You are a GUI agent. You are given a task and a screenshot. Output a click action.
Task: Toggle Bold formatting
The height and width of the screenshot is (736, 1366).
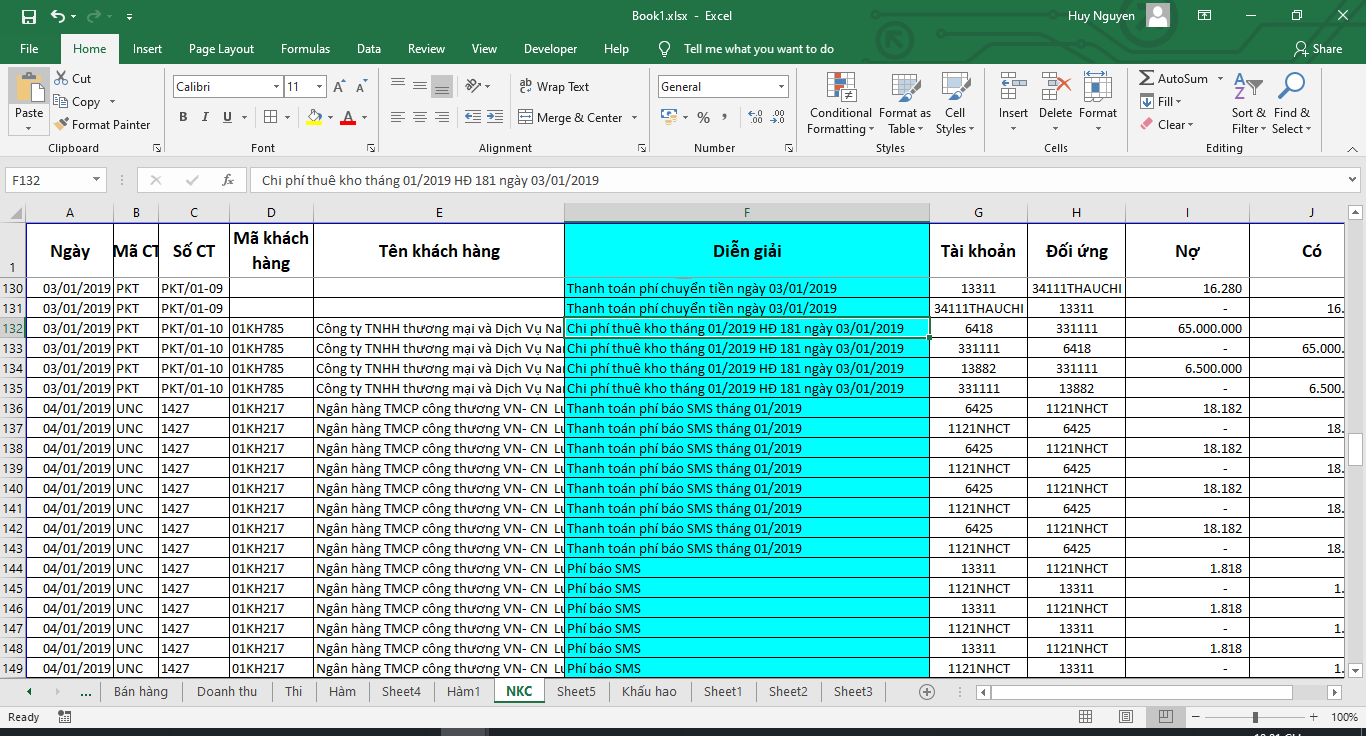[183, 118]
